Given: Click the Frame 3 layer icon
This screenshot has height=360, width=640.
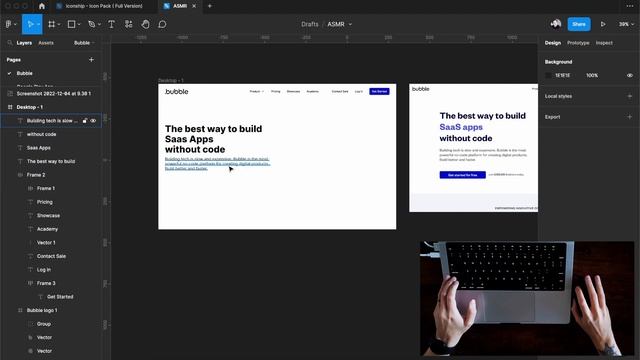Looking at the screenshot, I should (x=30, y=283).
